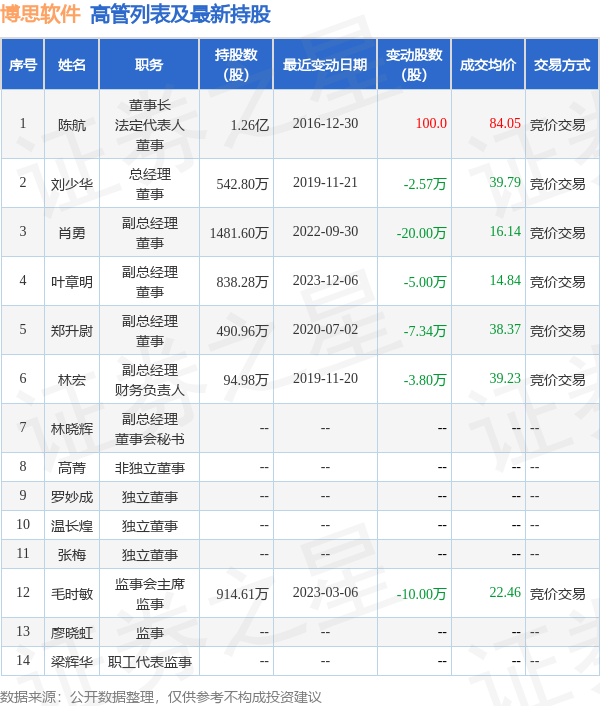The image size is (600, 706).
Task: Click the position 非独立董事
Action: 149,468
